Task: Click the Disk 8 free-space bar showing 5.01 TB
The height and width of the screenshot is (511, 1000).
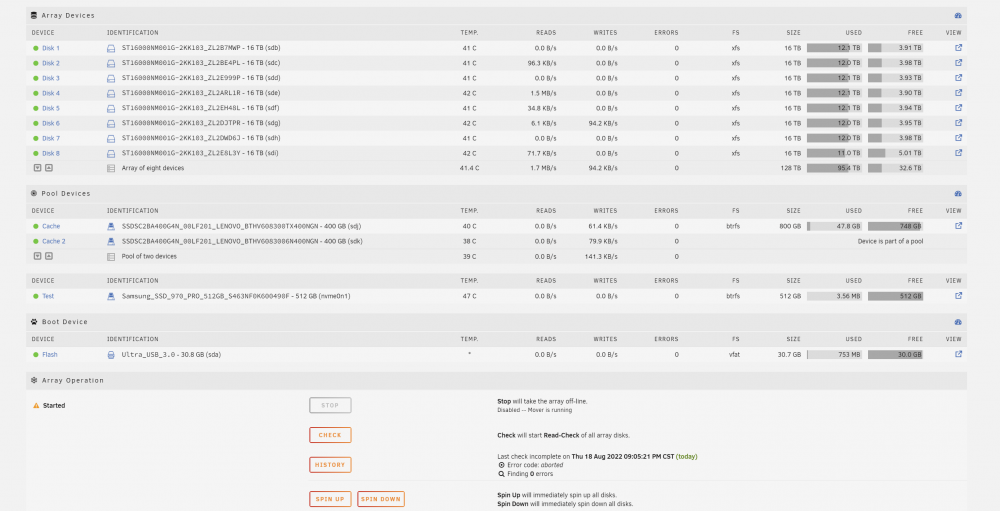Action: [x=895, y=153]
